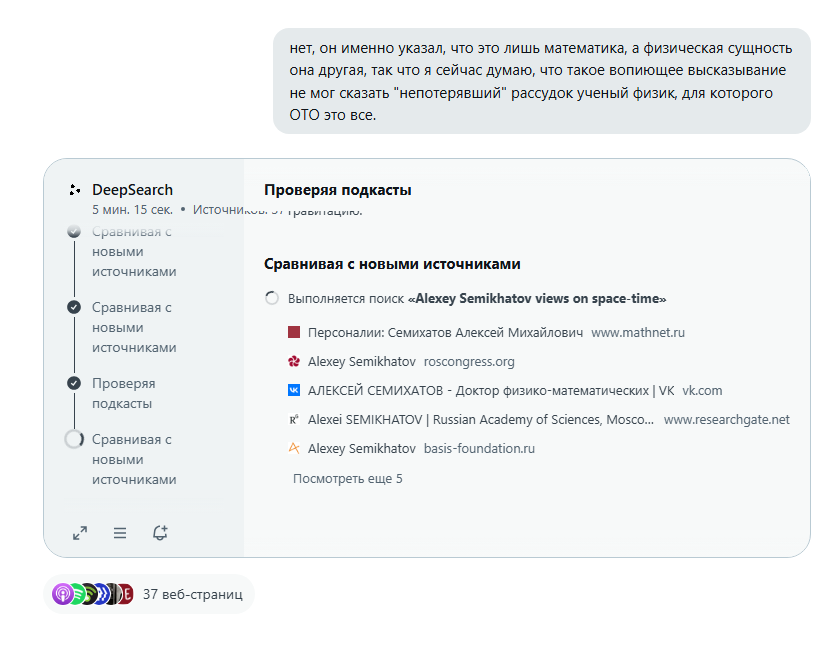Screen dimensions: 822x651
Task: Click the DeepSearch title text
Action: click(133, 190)
